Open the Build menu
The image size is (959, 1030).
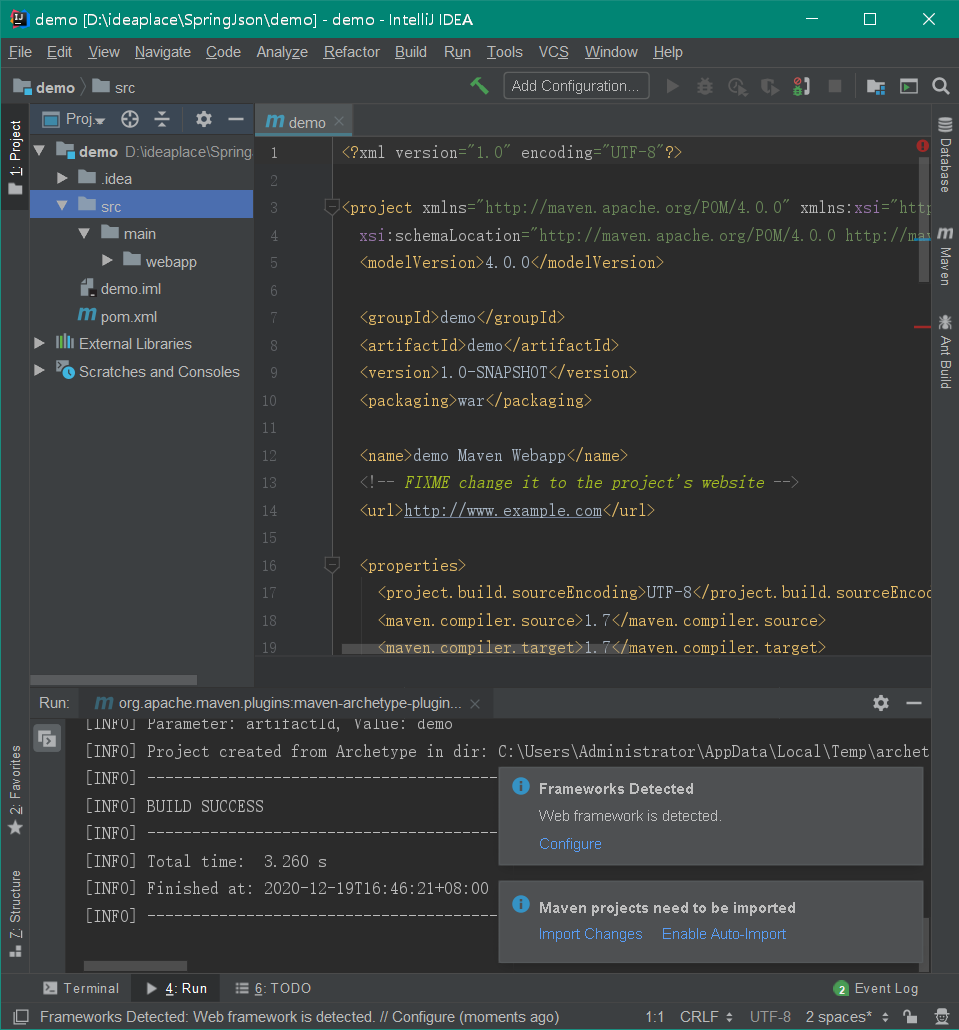(411, 52)
